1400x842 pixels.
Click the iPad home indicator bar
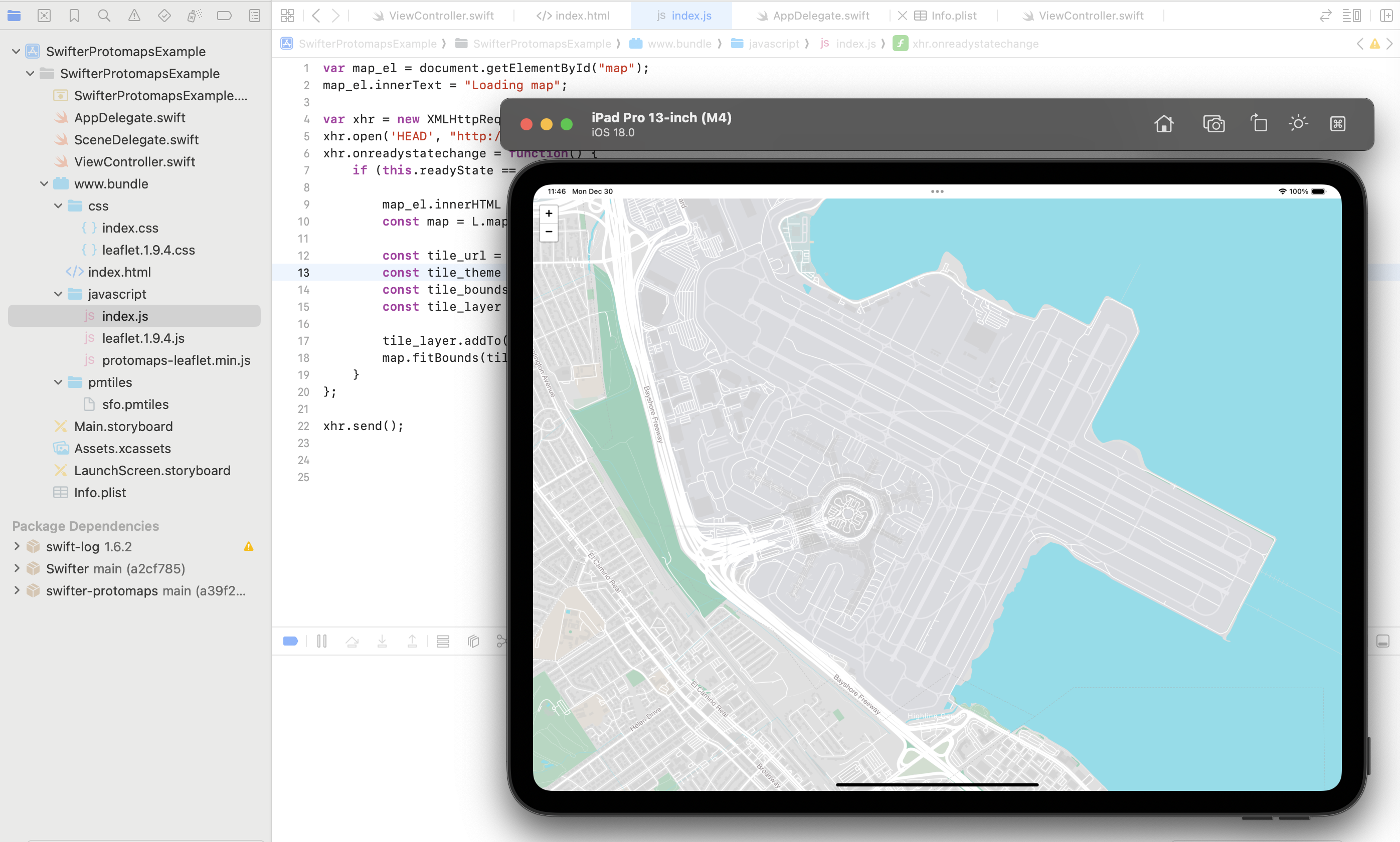(936, 785)
